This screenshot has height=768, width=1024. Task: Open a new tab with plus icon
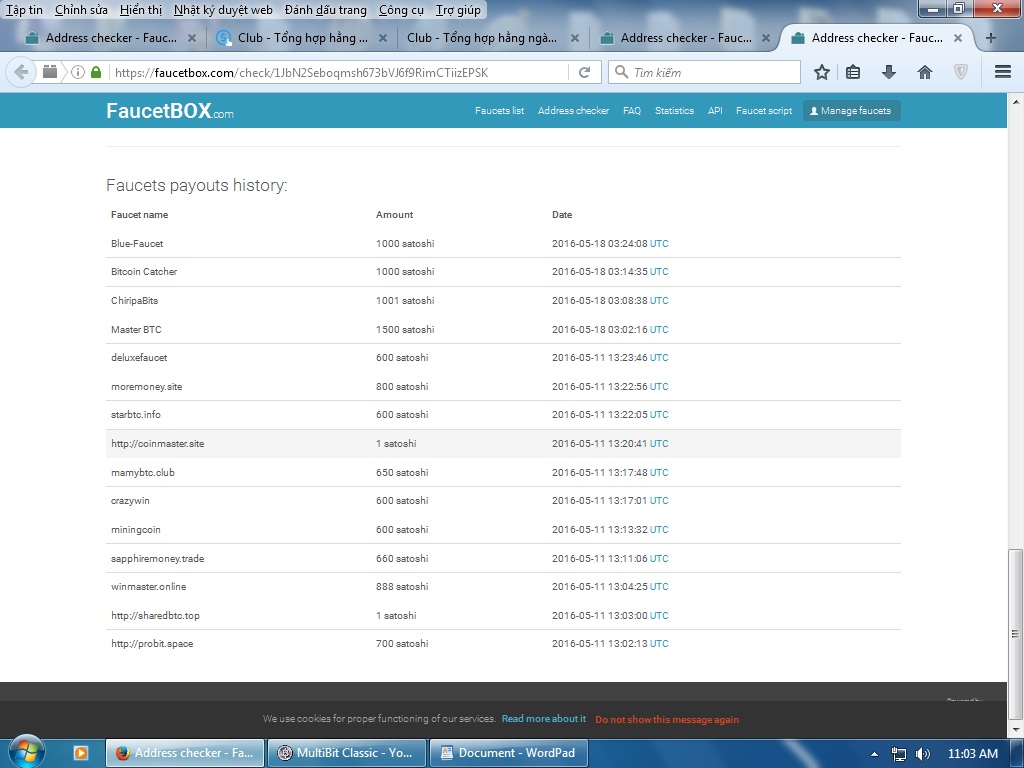[991, 38]
